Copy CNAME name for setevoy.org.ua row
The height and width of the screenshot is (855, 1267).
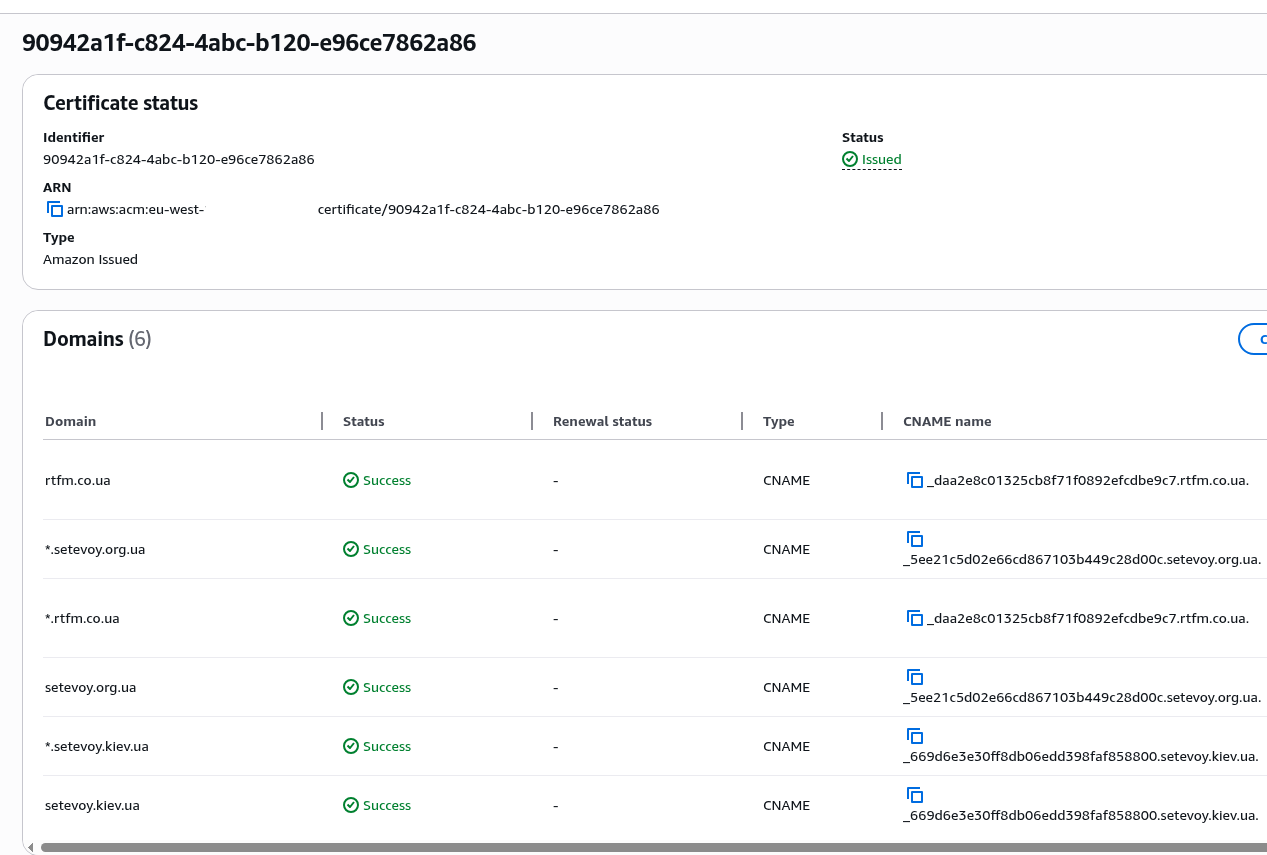914,677
